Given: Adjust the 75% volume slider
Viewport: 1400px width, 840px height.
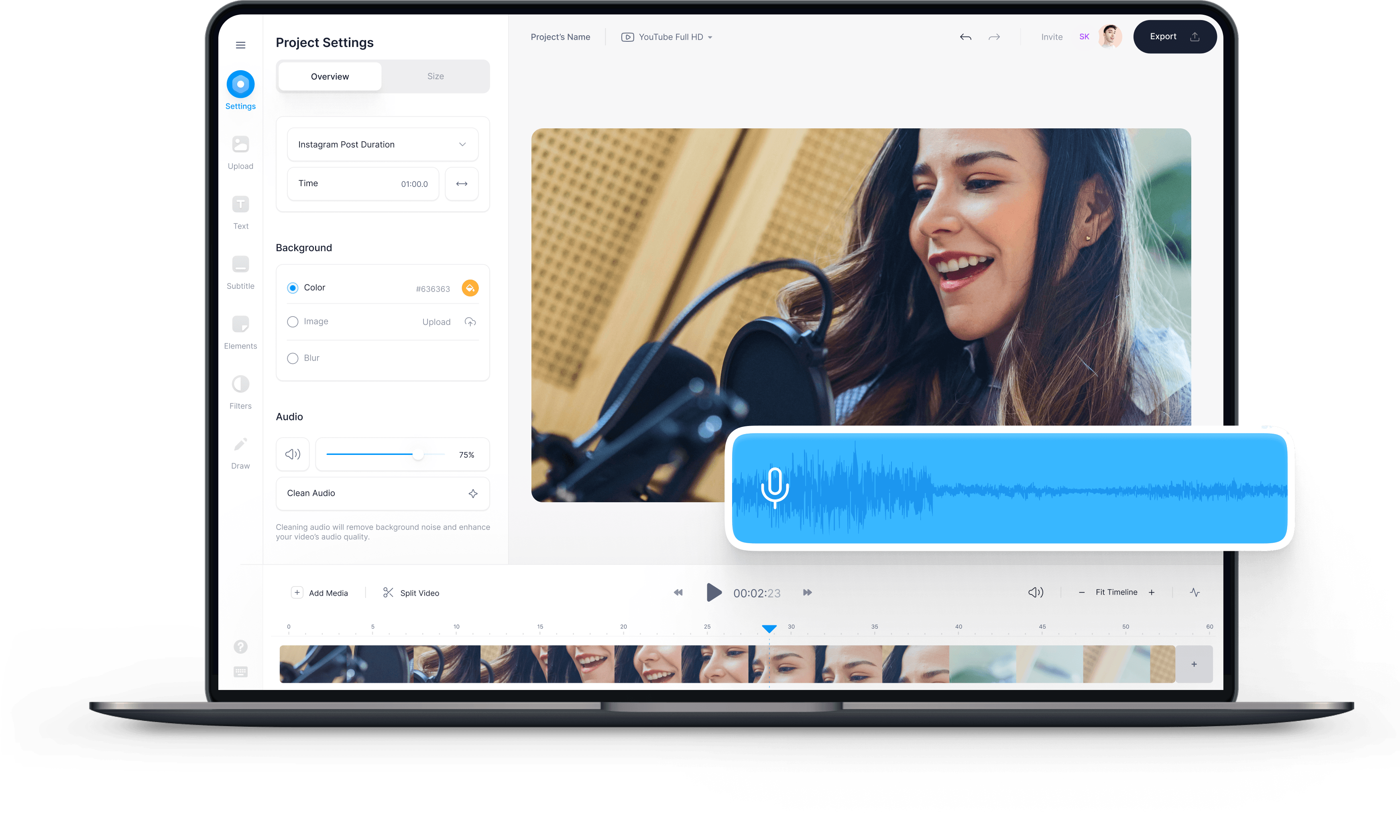Looking at the screenshot, I should (x=419, y=454).
